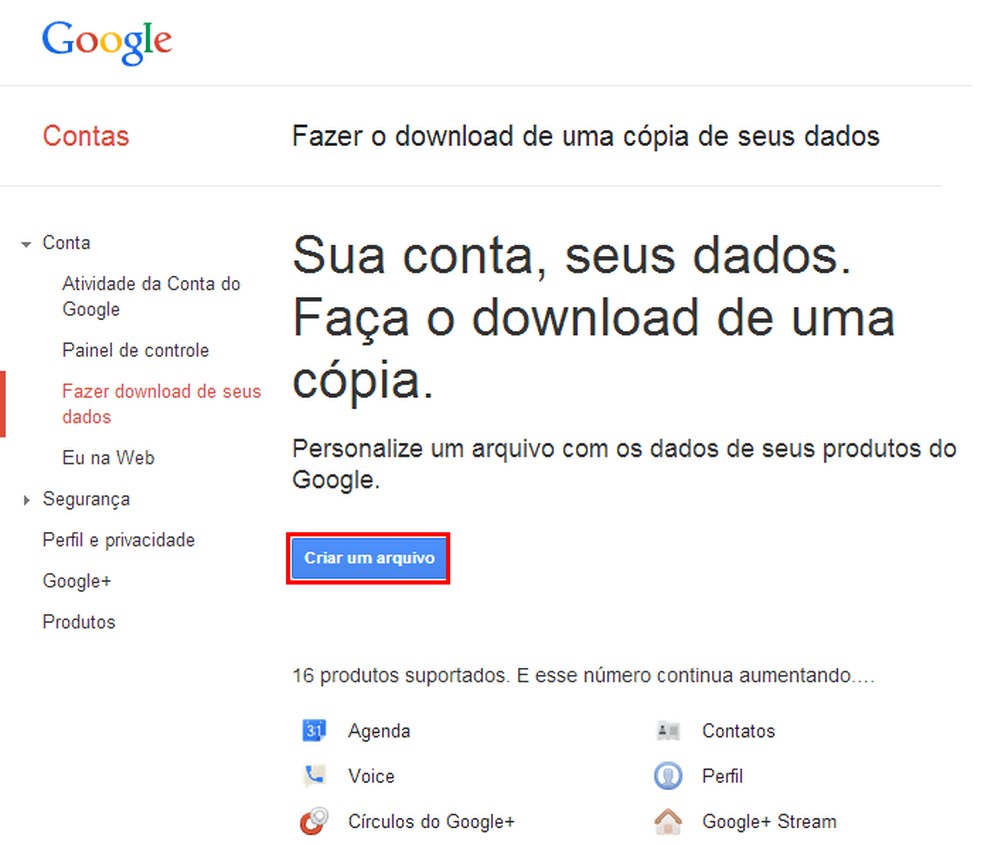
Task: Click the Agenda calendar icon
Action: pyautogui.click(x=314, y=731)
